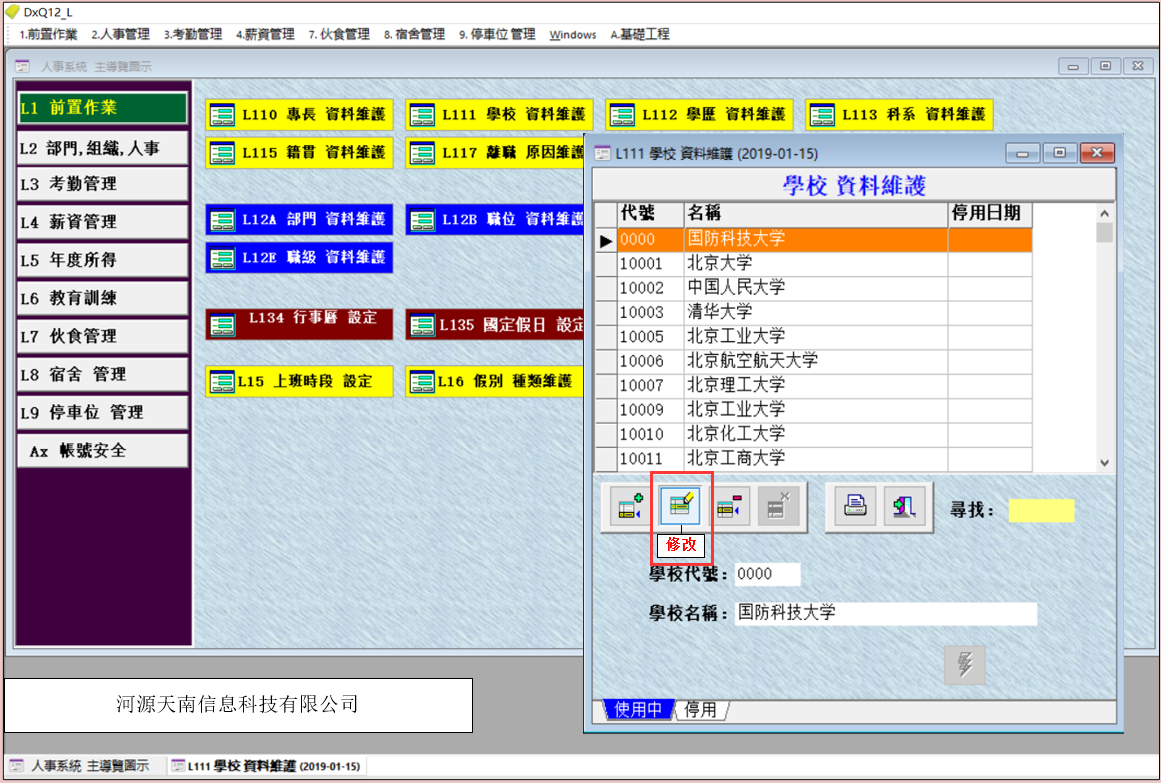
Task: Select L3 考勤管理 in sidebar
Action: pyautogui.click(x=102, y=184)
